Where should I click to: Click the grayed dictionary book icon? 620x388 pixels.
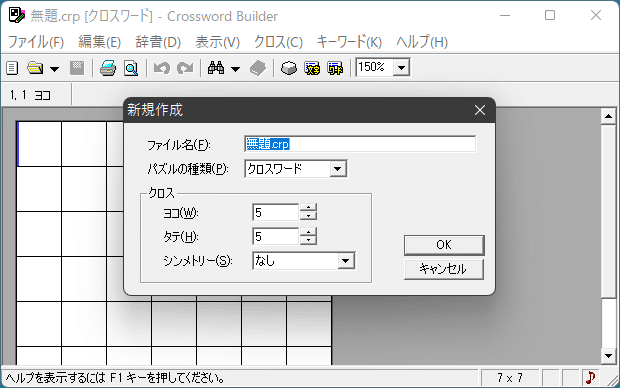(x=258, y=68)
